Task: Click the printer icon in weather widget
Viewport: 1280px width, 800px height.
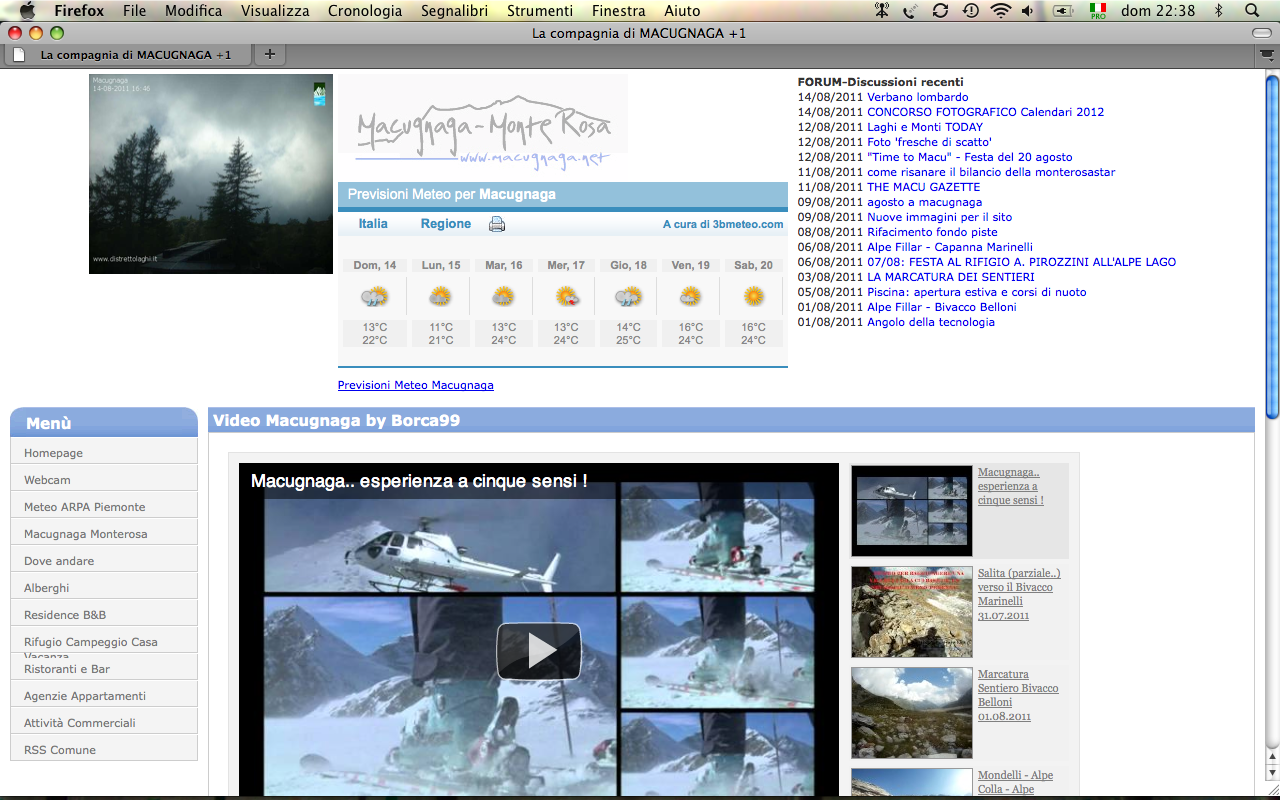Action: 497,225
